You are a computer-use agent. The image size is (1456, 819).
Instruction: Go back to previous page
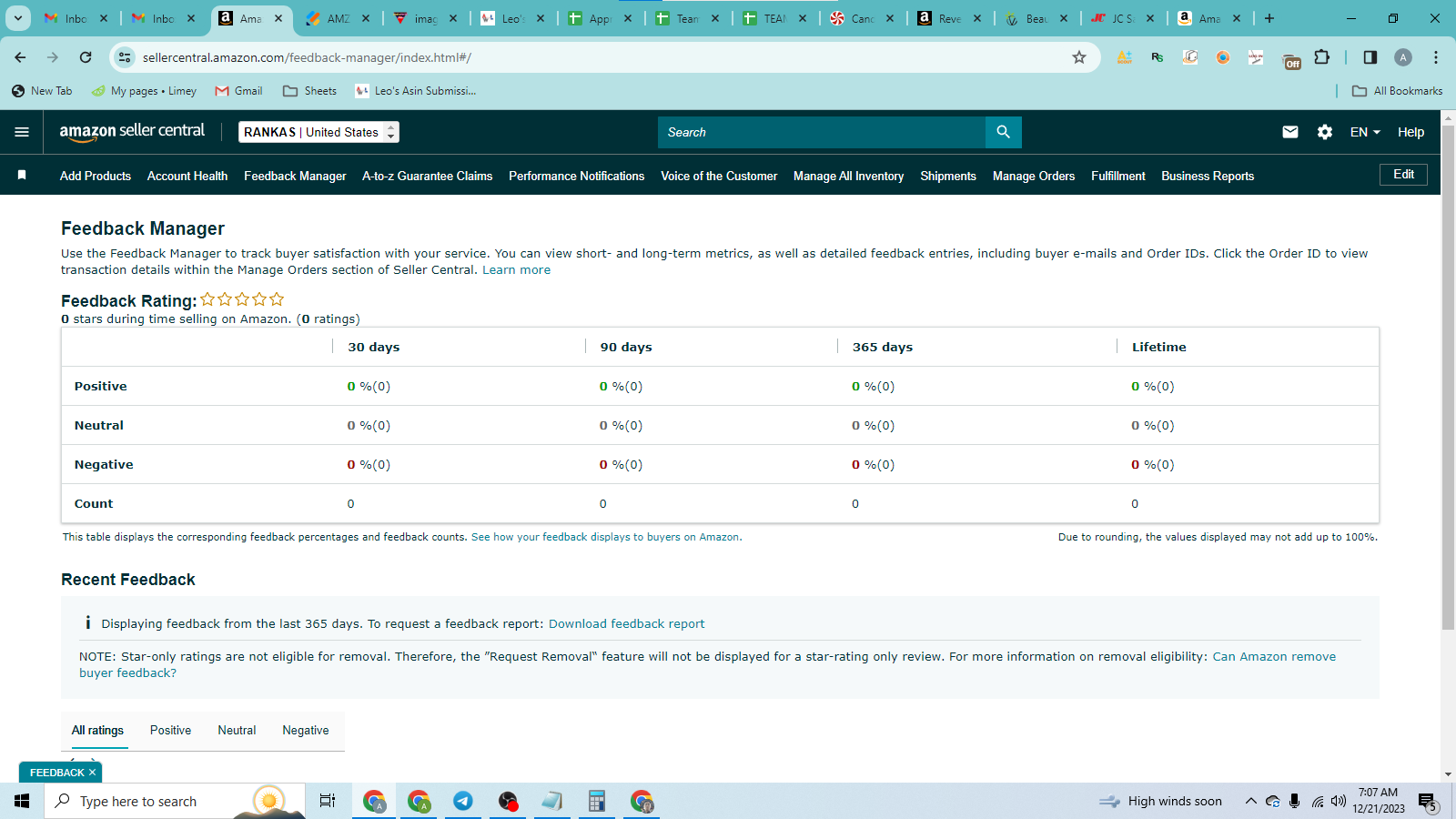[x=20, y=57]
